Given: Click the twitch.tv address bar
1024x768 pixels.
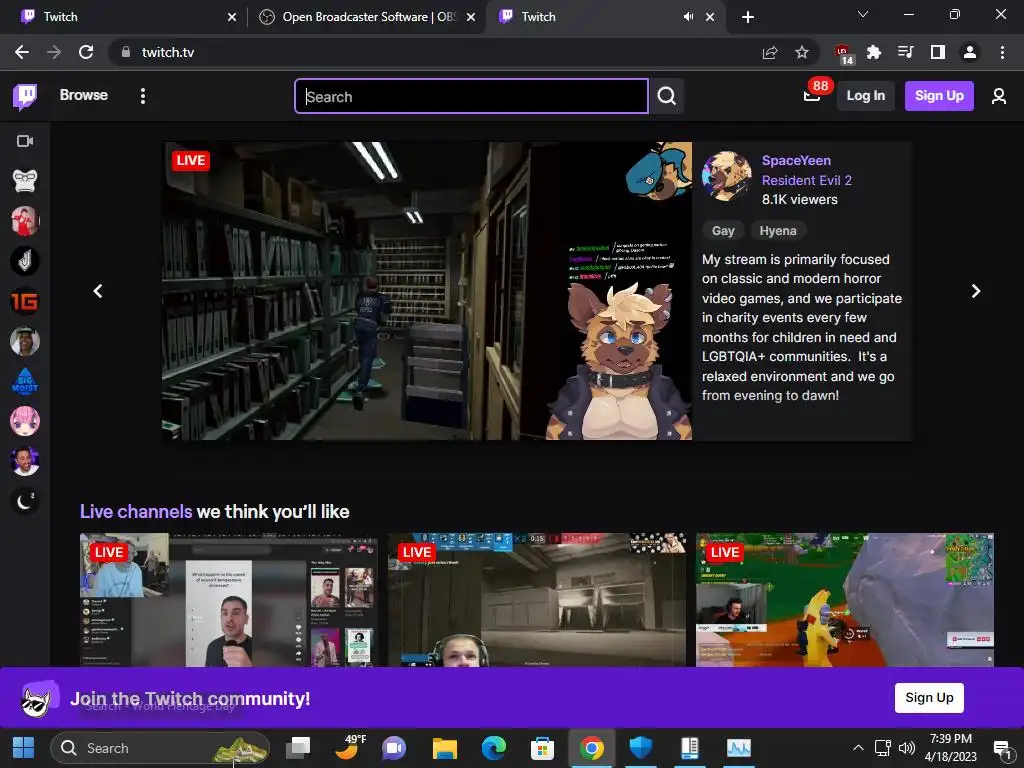Looking at the screenshot, I should click(431, 52).
